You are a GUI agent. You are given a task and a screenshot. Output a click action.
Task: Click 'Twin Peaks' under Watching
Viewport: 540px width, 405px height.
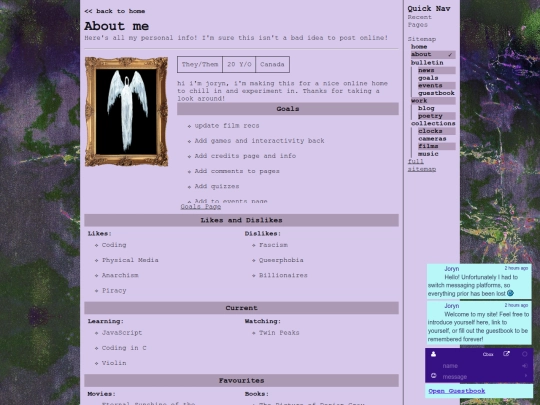pyautogui.click(x=279, y=333)
